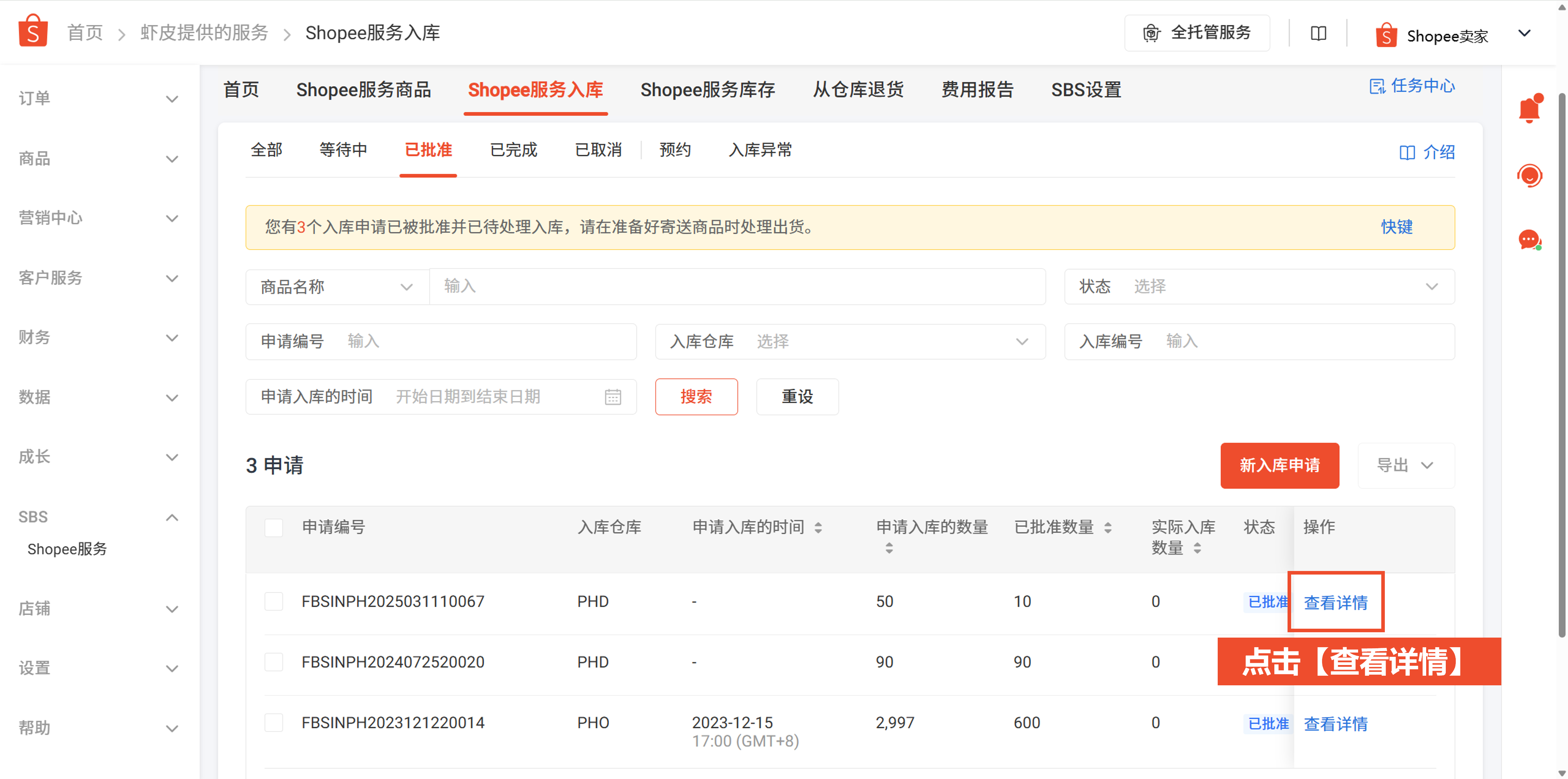Open the chat bubble icon

point(1530,240)
